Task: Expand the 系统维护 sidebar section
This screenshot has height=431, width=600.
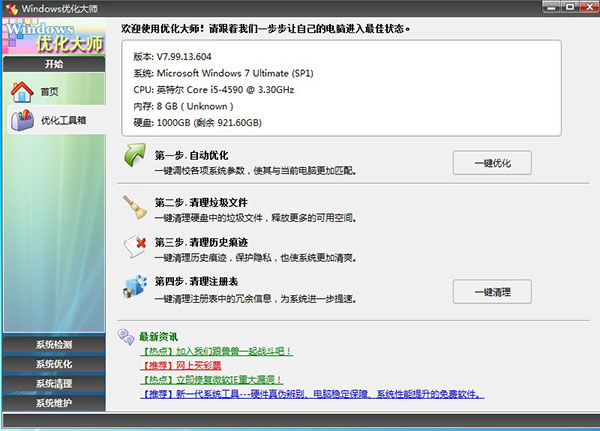Action: click(x=53, y=402)
